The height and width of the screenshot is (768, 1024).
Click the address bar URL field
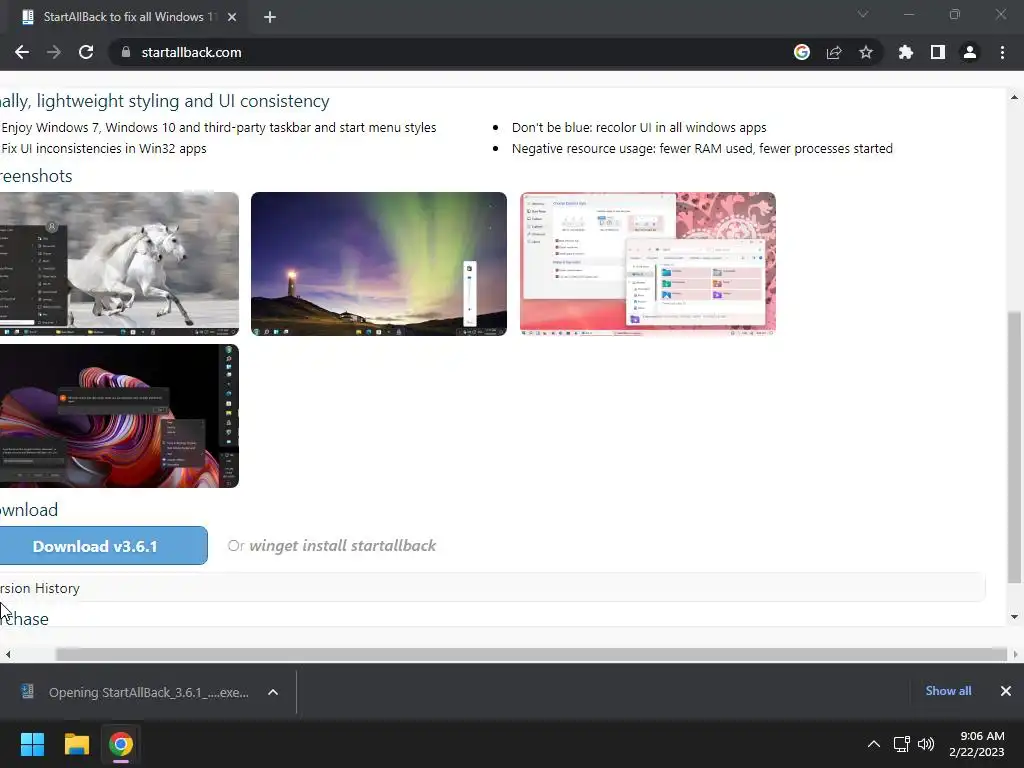point(451,52)
